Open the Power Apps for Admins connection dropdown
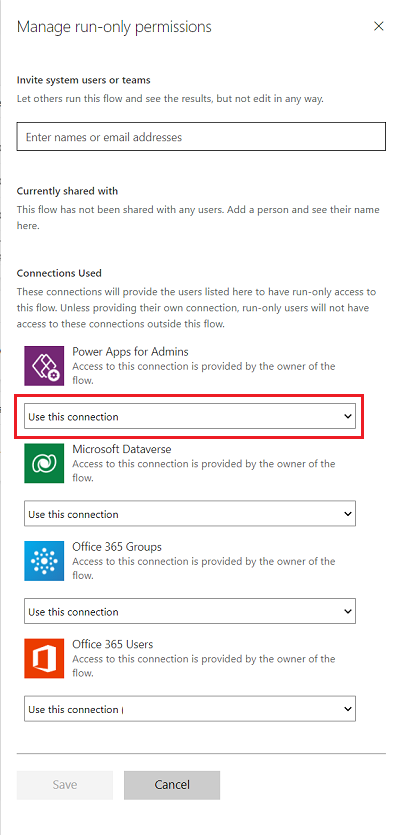The height and width of the screenshot is (835, 400). coord(190,416)
